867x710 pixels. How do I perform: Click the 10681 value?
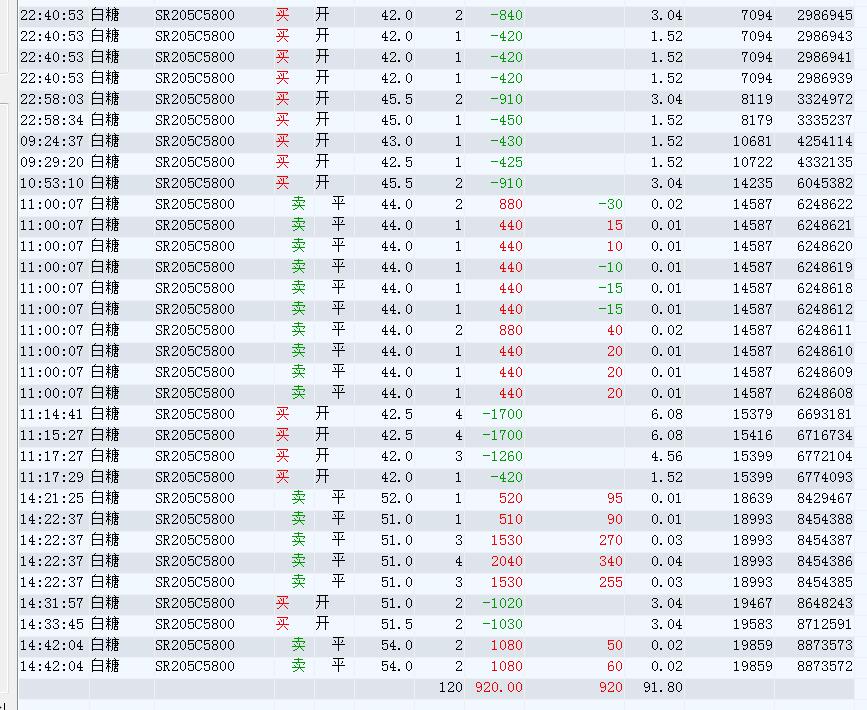point(752,142)
